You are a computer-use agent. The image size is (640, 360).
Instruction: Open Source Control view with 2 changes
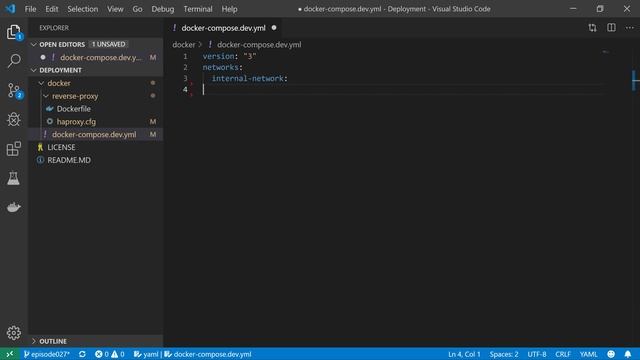14,91
